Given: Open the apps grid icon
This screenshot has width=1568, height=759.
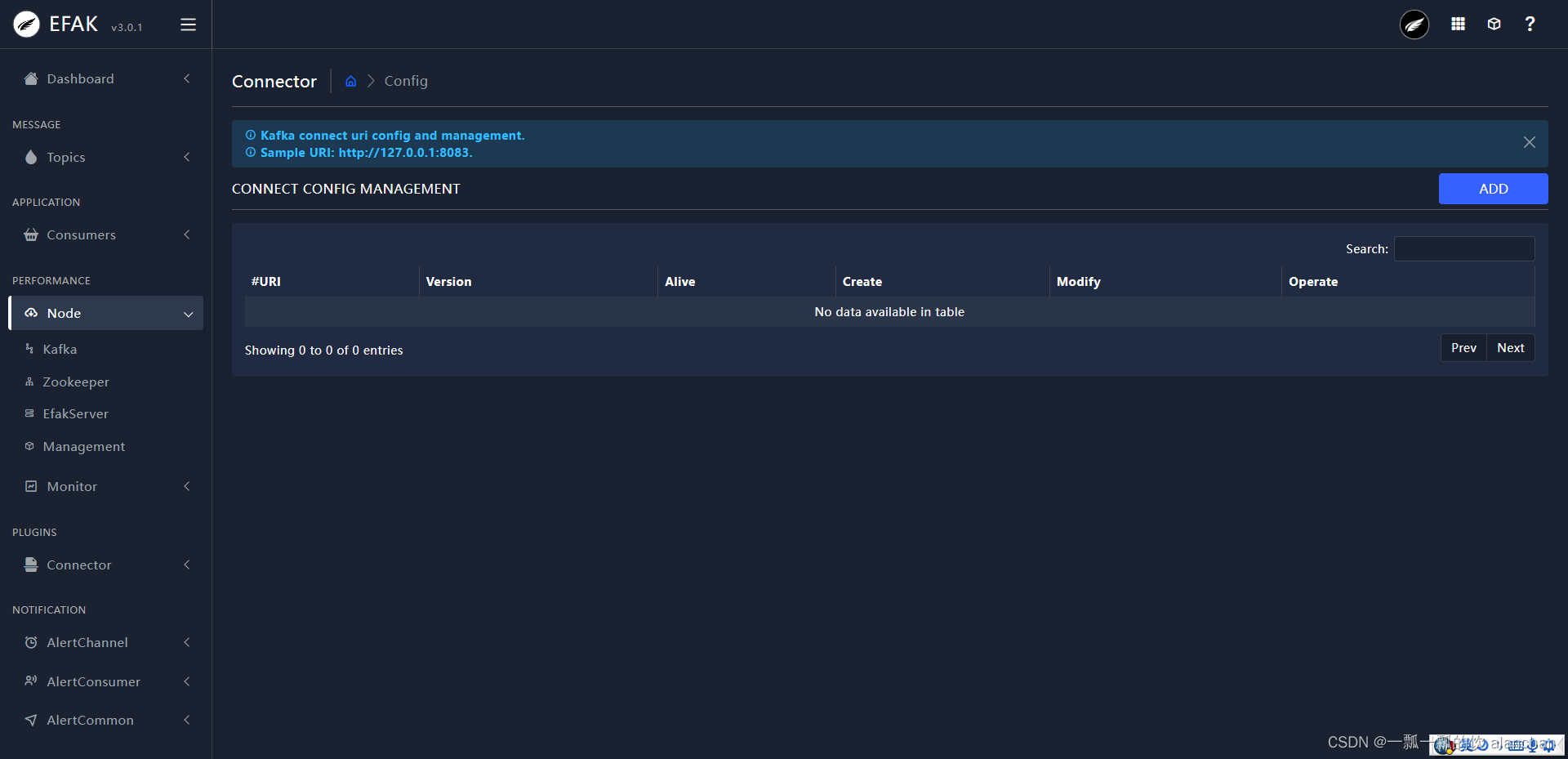Looking at the screenshot, I should pyautogui.click(x=1458, y=25).
